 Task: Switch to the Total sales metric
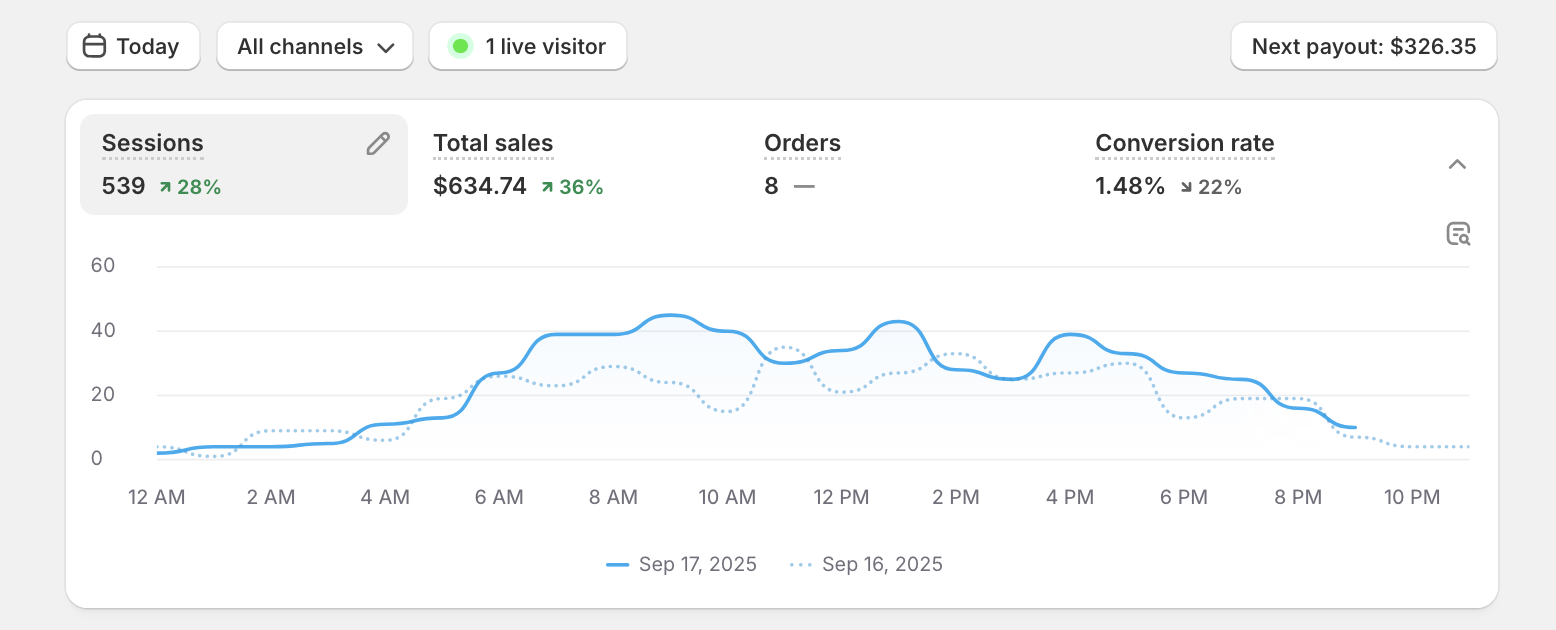pyautogui.click(x=493, y=144)
